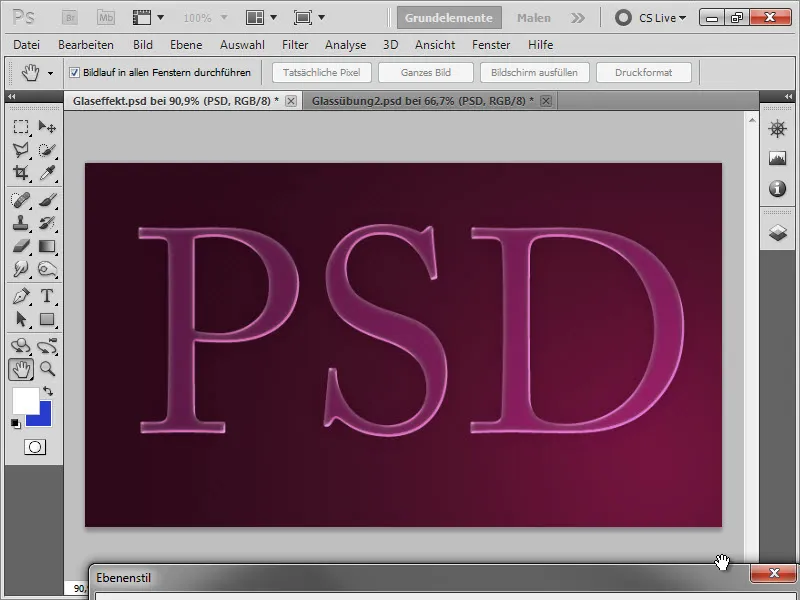Launch Adobe Bridge
The image size is (800, 600).
coord(70,18)
